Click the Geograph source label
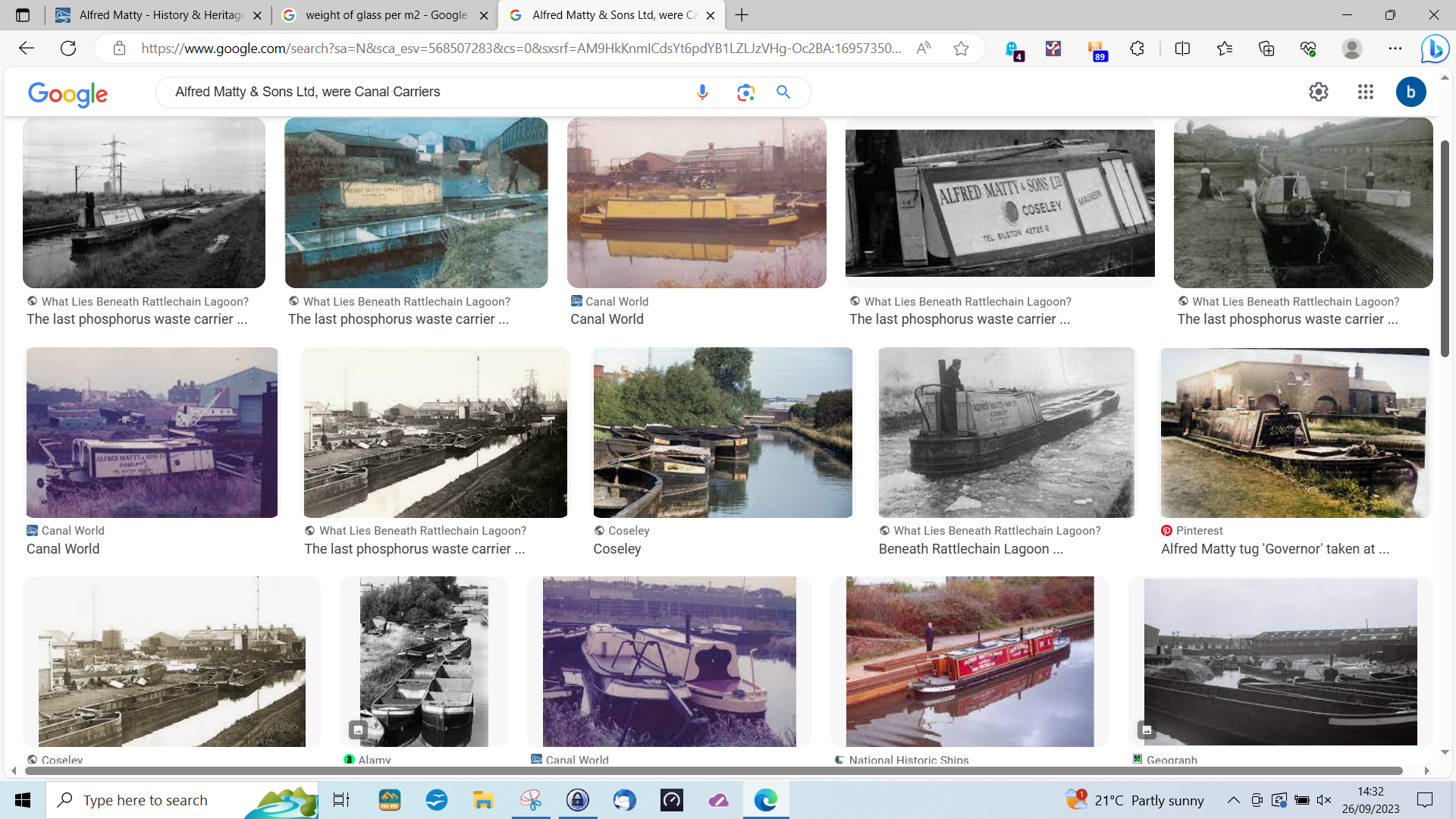This screenshot has height=819, width=1456. (x=1172, y=760)
